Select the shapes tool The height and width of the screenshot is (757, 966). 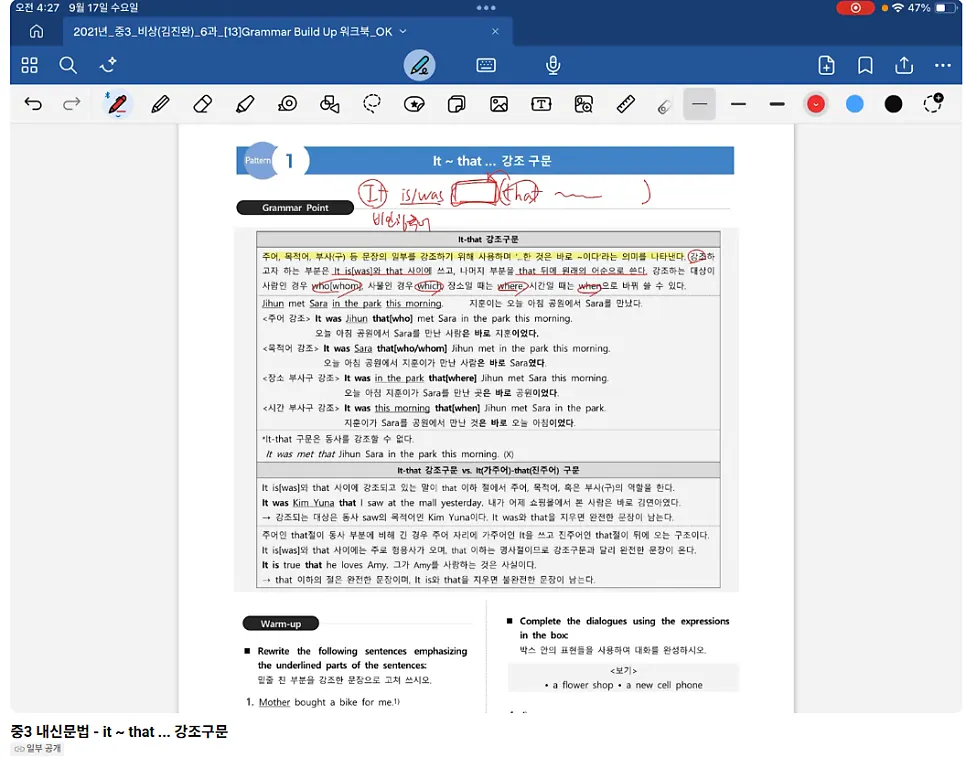(x=330, y=104)
